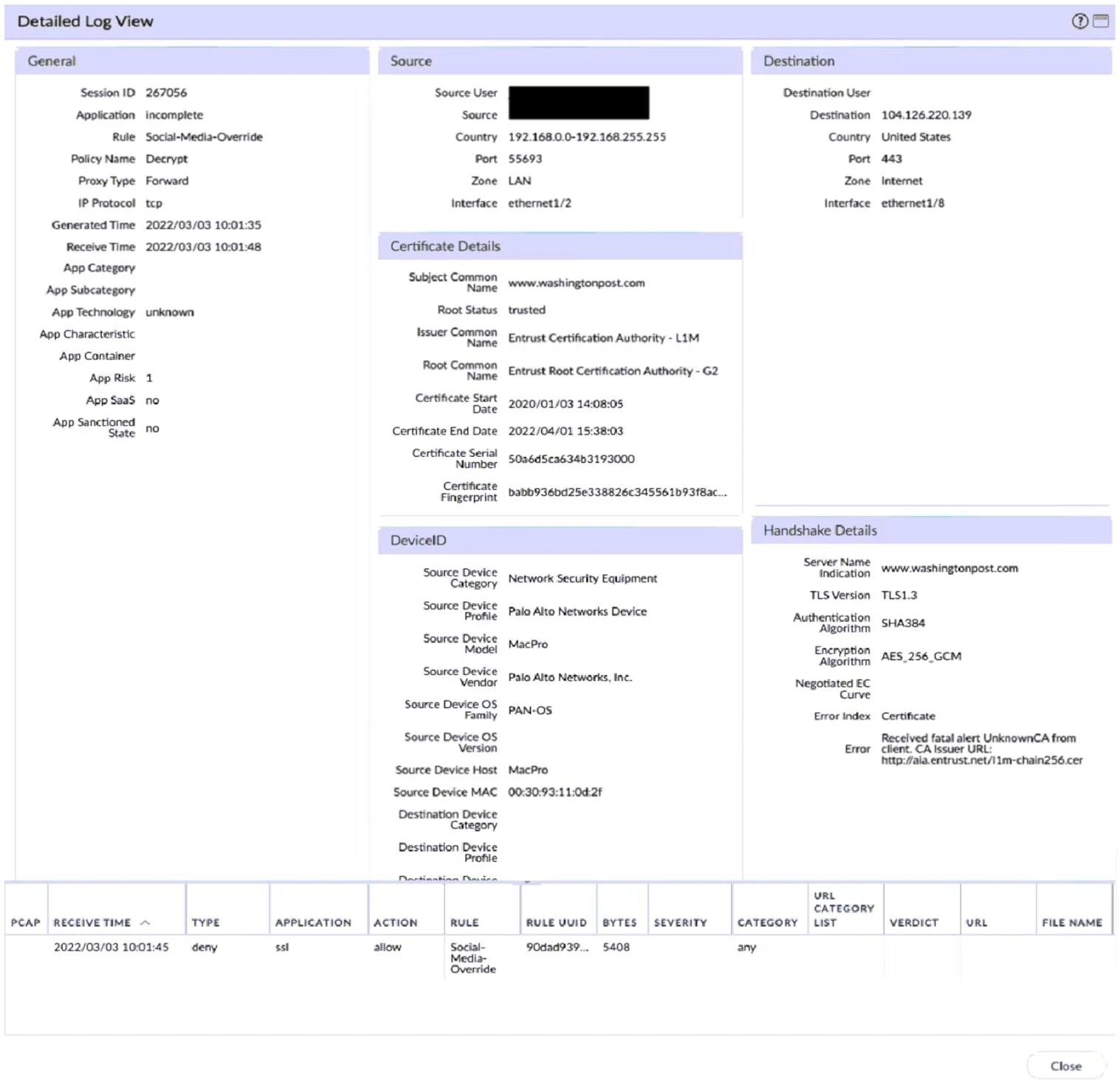Click Palo Alto Networks Device profile value
The image size is (1120, 1090).
[577, 611]
